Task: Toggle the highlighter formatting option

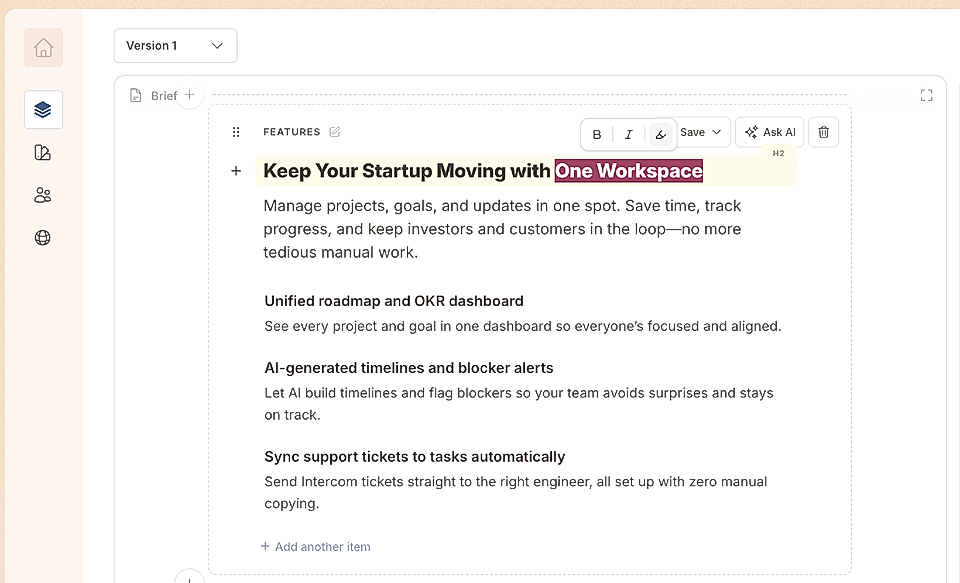Action: coord(660,134)
